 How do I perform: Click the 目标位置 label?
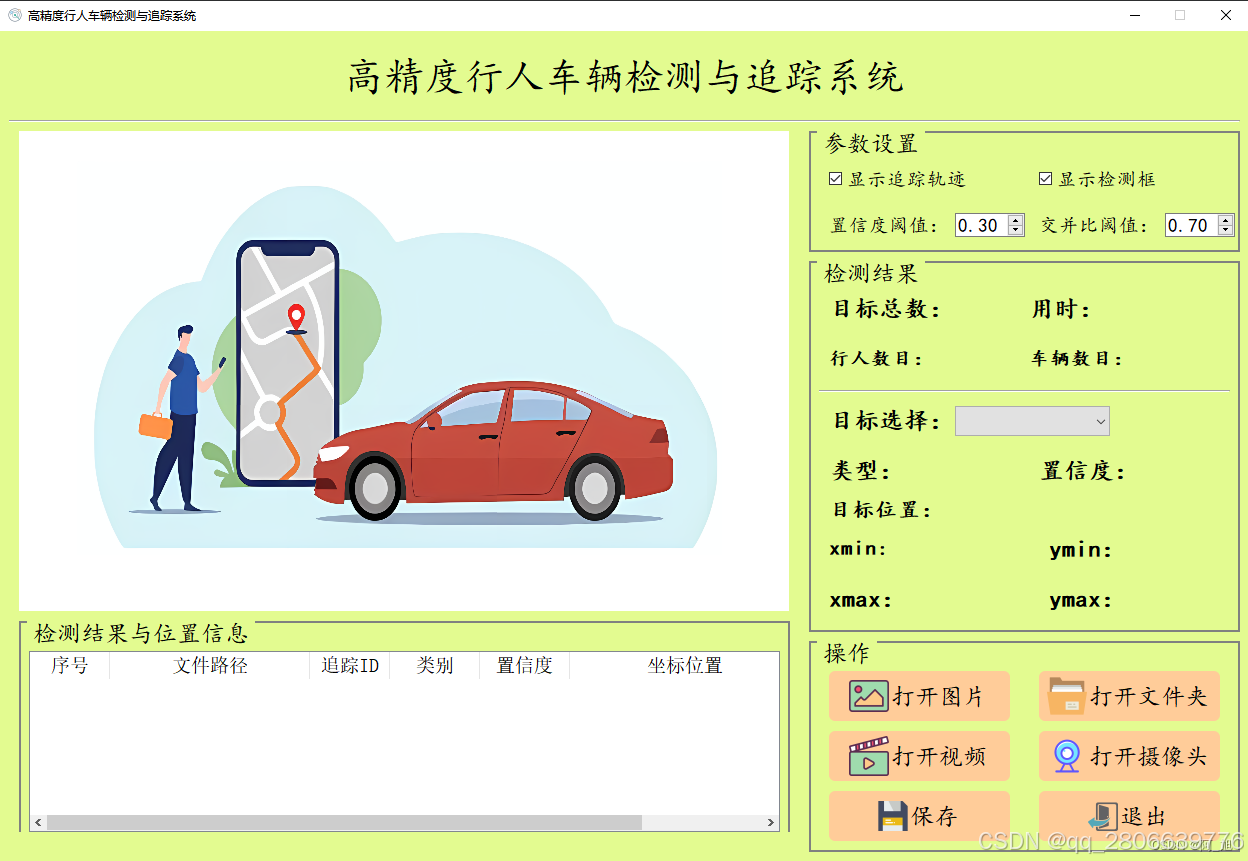click(x=883, y=510)
